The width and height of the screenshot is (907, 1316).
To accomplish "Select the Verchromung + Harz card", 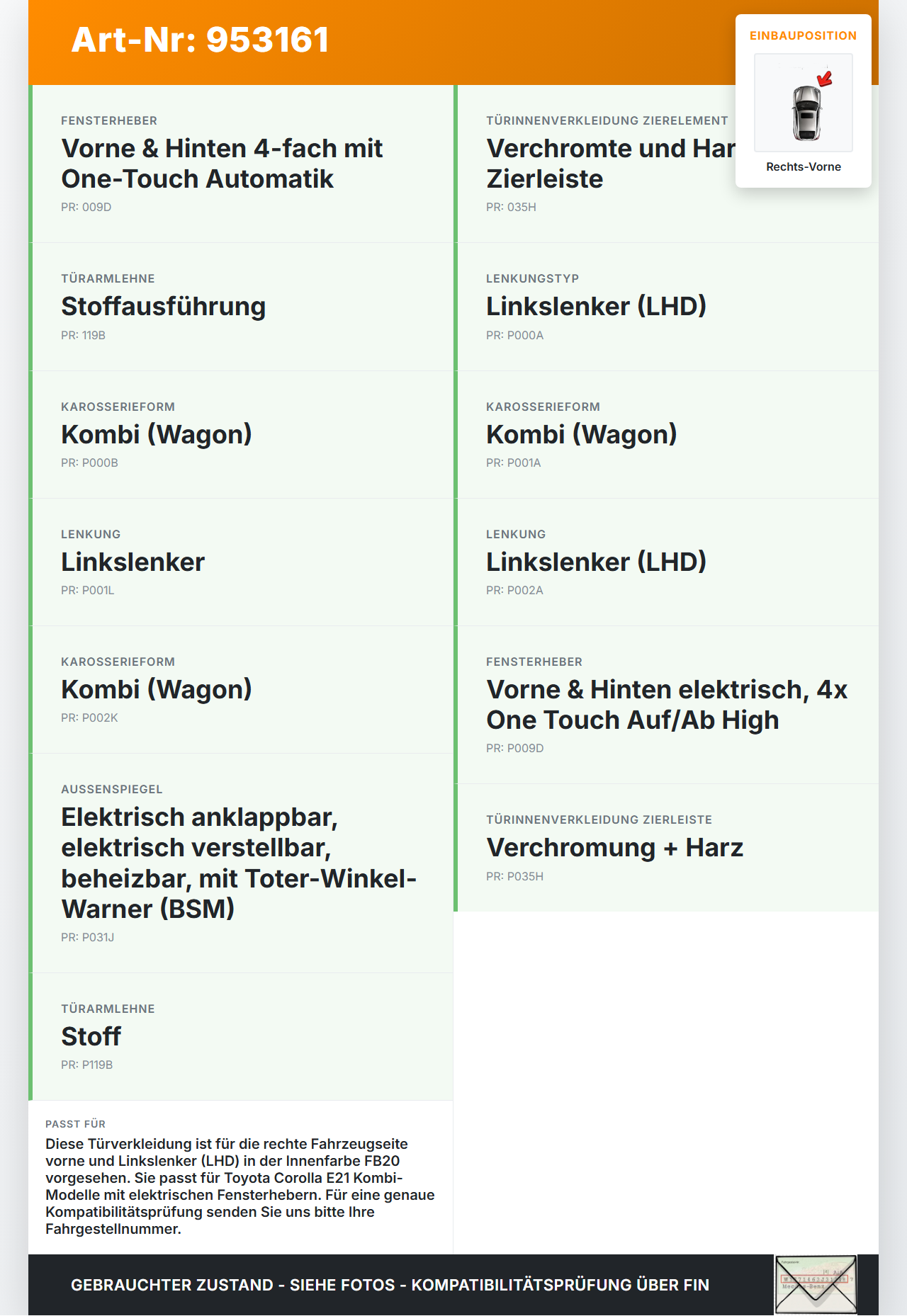I will coord(666,848).
